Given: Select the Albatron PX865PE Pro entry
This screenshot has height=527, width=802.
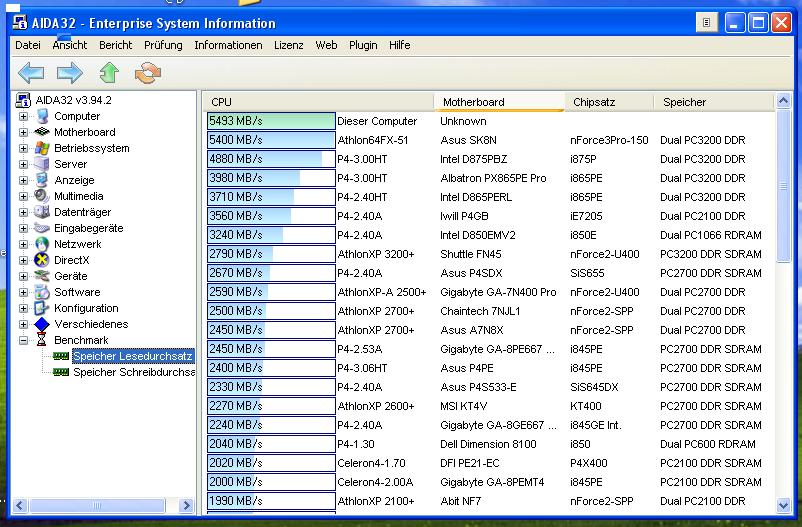Looking at the screenshot, I should (x=493, y=178).
